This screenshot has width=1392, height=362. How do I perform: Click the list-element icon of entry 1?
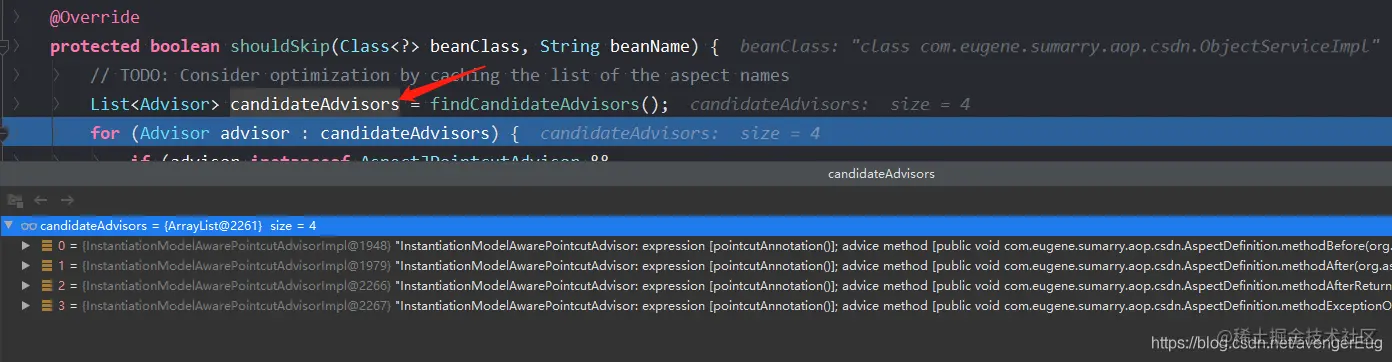tap(47, 265)
